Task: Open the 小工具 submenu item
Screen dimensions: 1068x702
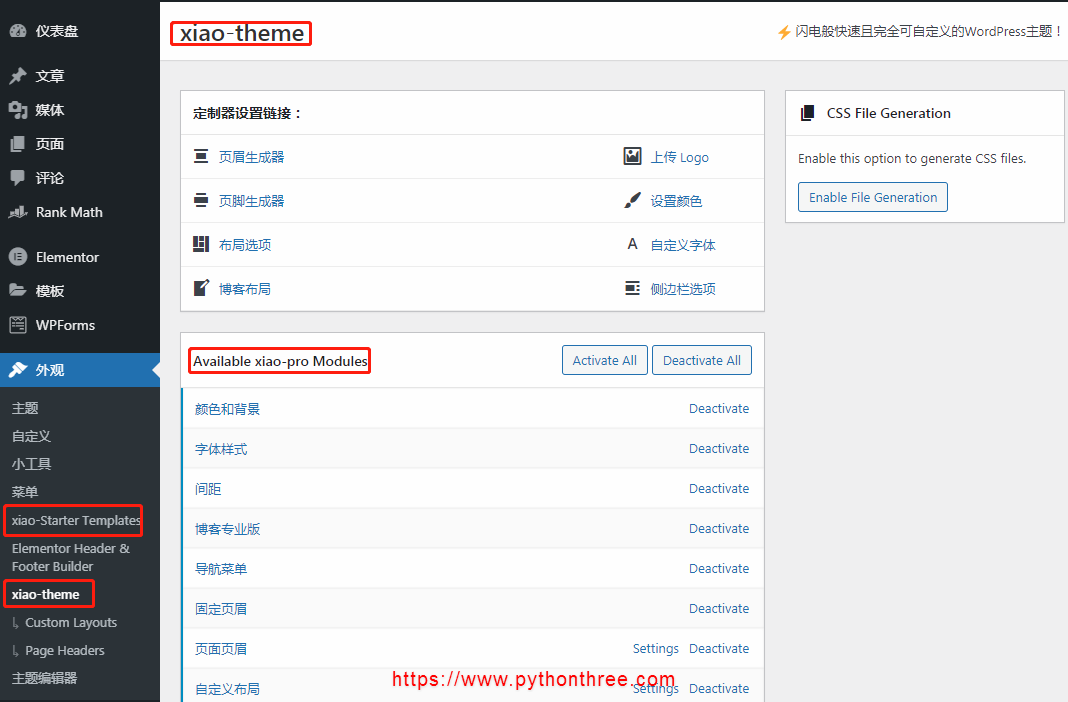Action: tap(31, 464)
